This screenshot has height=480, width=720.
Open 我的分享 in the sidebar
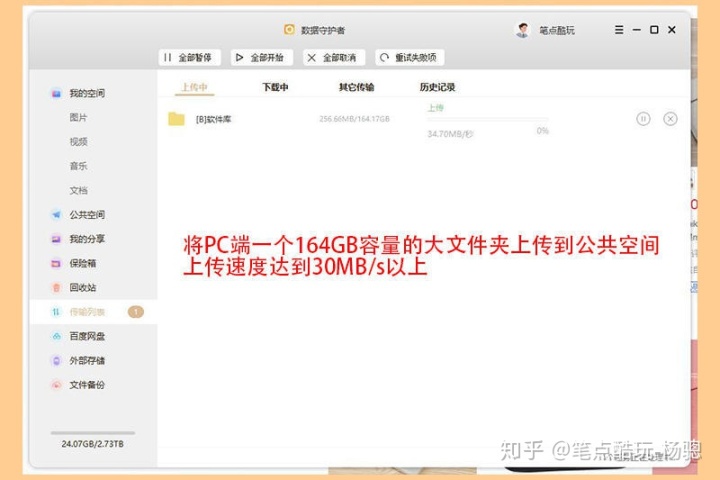[87, 239]
